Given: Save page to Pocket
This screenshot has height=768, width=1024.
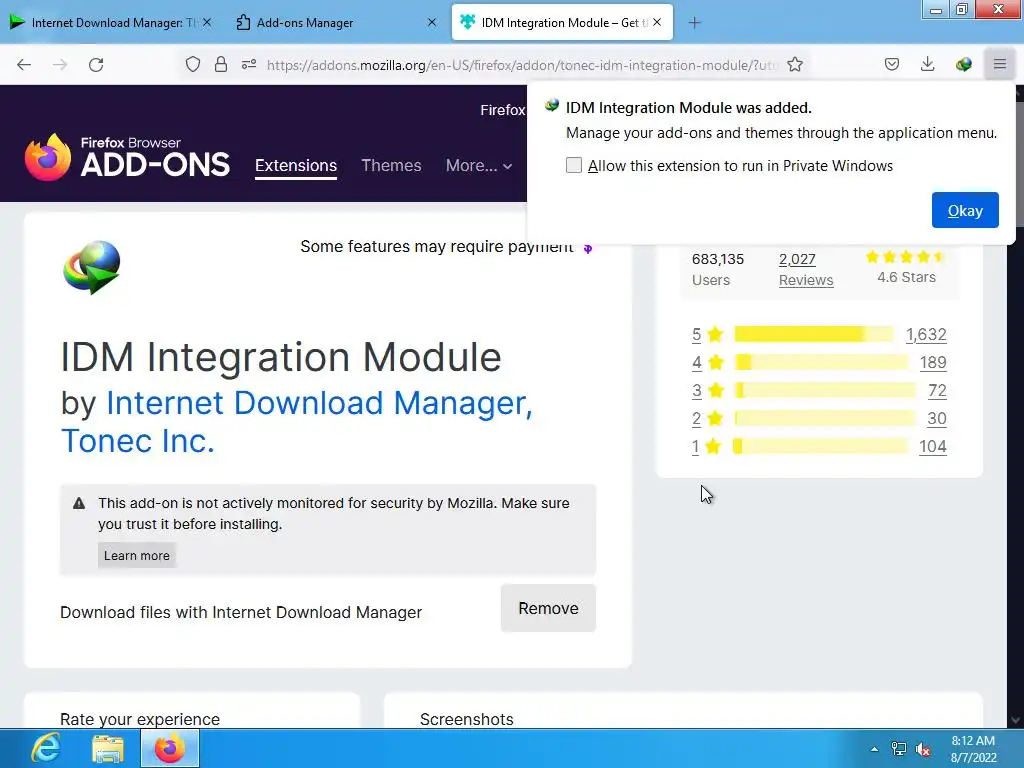Looking at the screenshot, I should (891, 64).
